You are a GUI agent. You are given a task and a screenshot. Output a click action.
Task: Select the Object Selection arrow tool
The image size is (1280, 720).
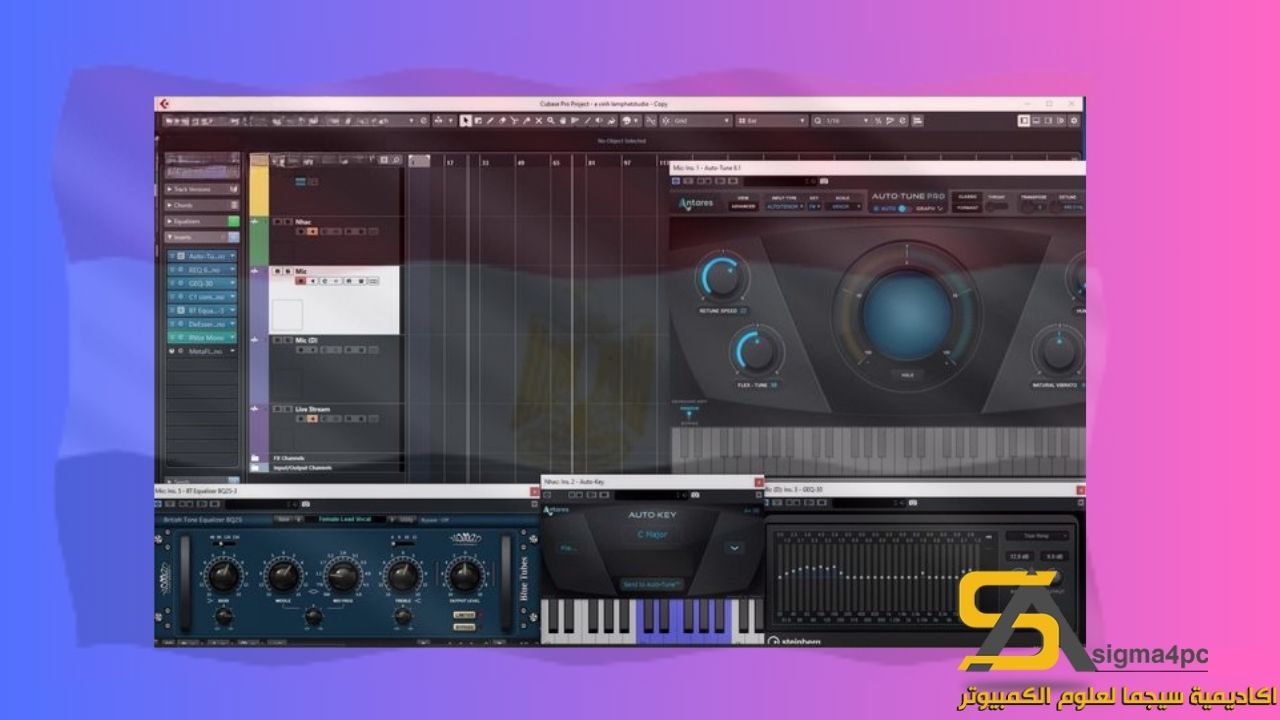point(465,120)
